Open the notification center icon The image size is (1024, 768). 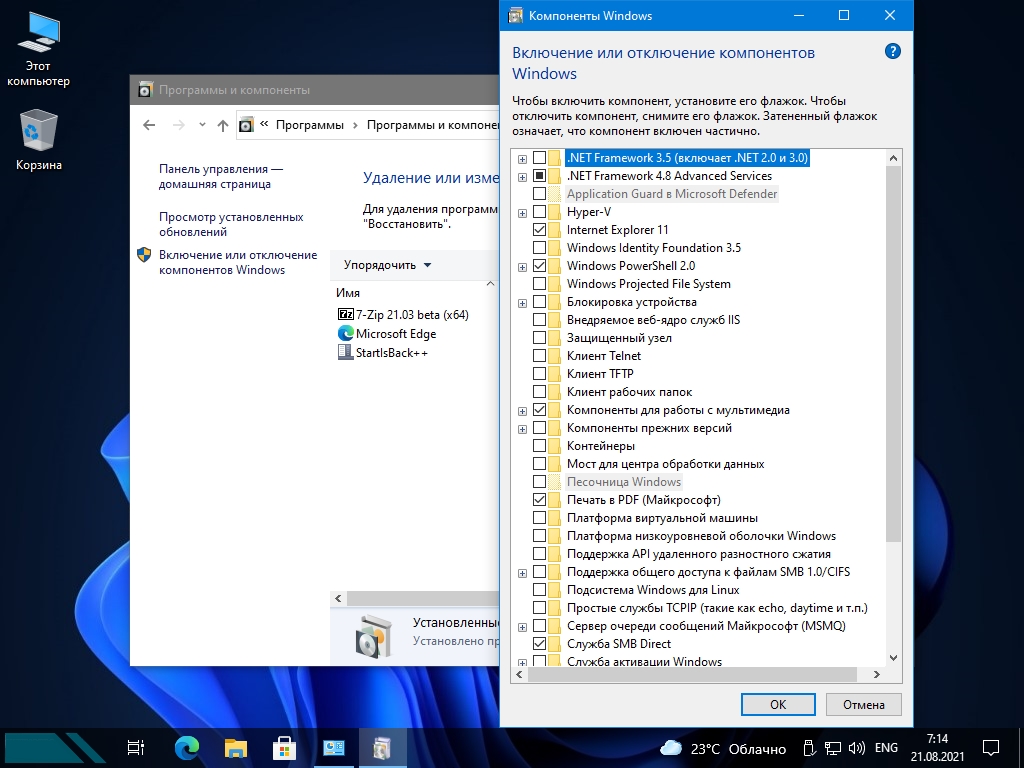click(x=990, y=747)
